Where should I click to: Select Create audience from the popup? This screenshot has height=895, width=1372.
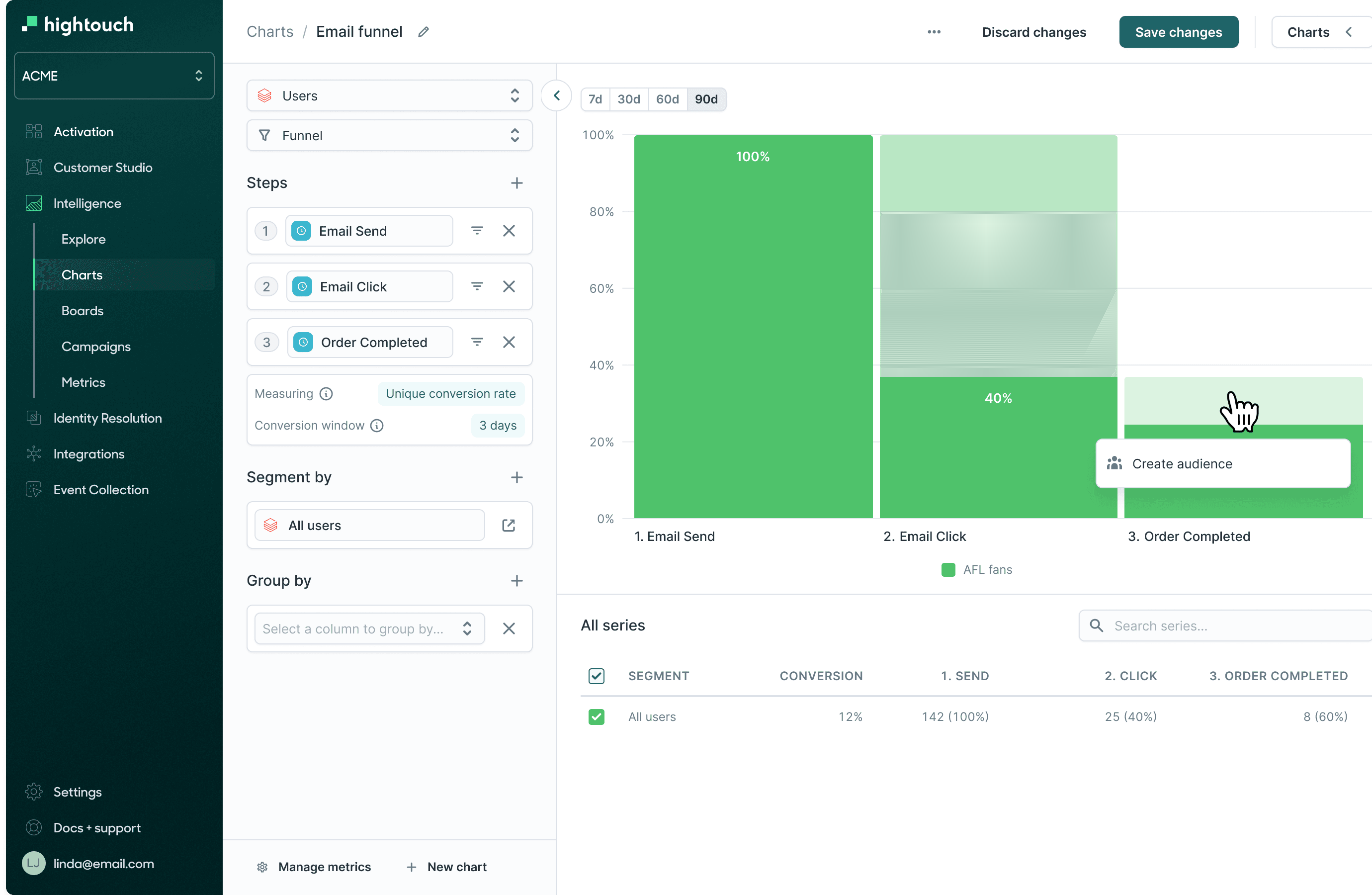click(1182, 463)
